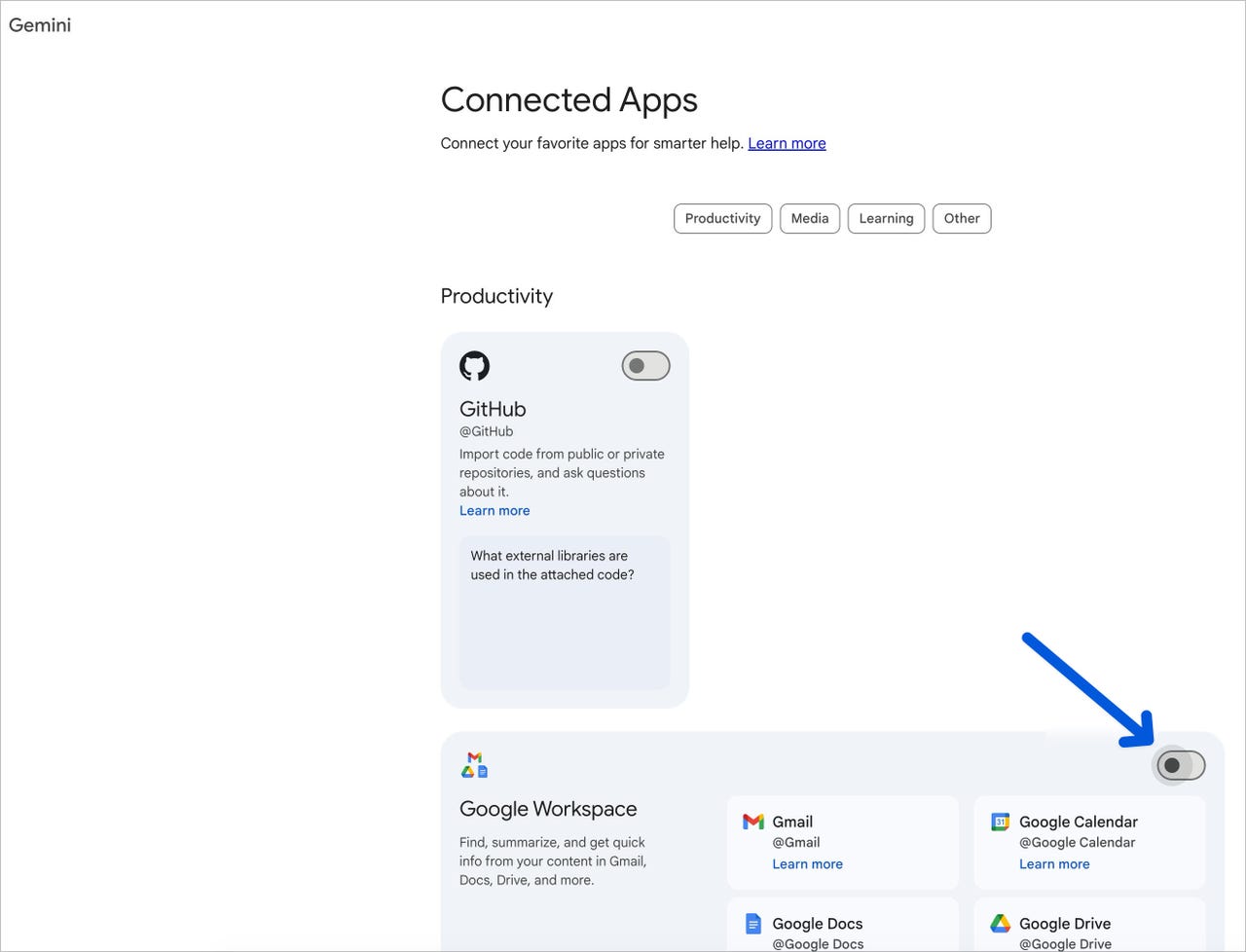Click the Google Calendar icon
This screenshot has width=1246, height=952.
pos(1000,821)
